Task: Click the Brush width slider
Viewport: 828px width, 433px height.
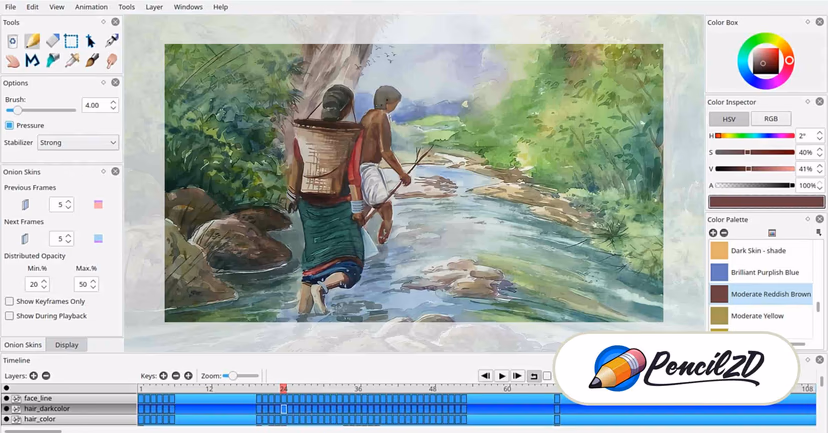Action: tap(41, 110)
